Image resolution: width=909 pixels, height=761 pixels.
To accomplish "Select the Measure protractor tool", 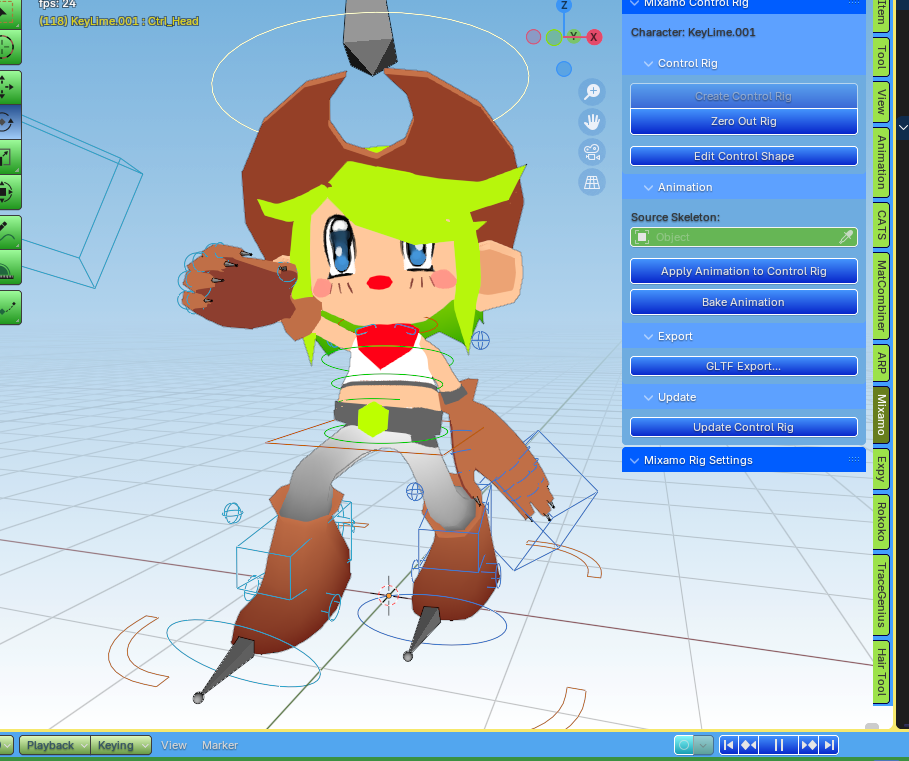I will pyautogui.click(x=8, y=269).
